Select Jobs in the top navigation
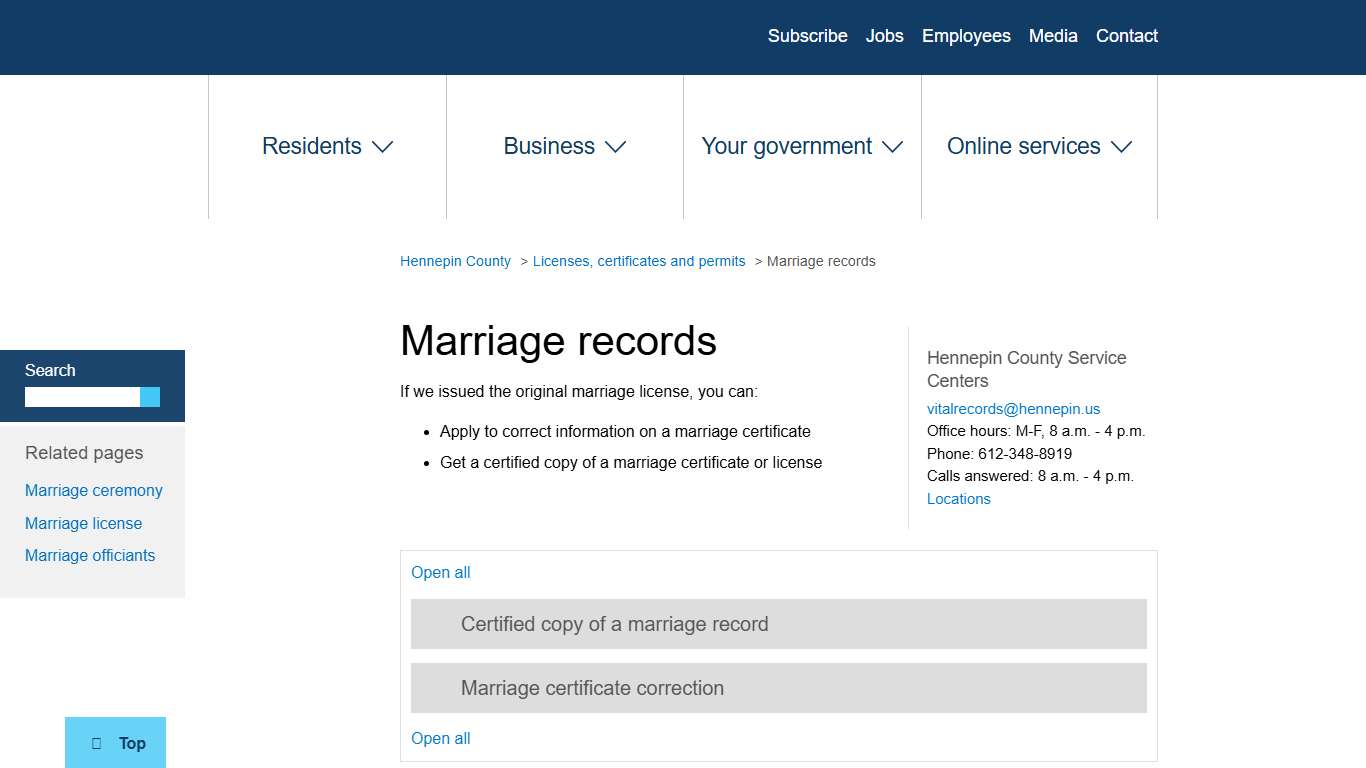Image resolution: width=1366 pixels, height=768 pixels. [x=884, y=36]
